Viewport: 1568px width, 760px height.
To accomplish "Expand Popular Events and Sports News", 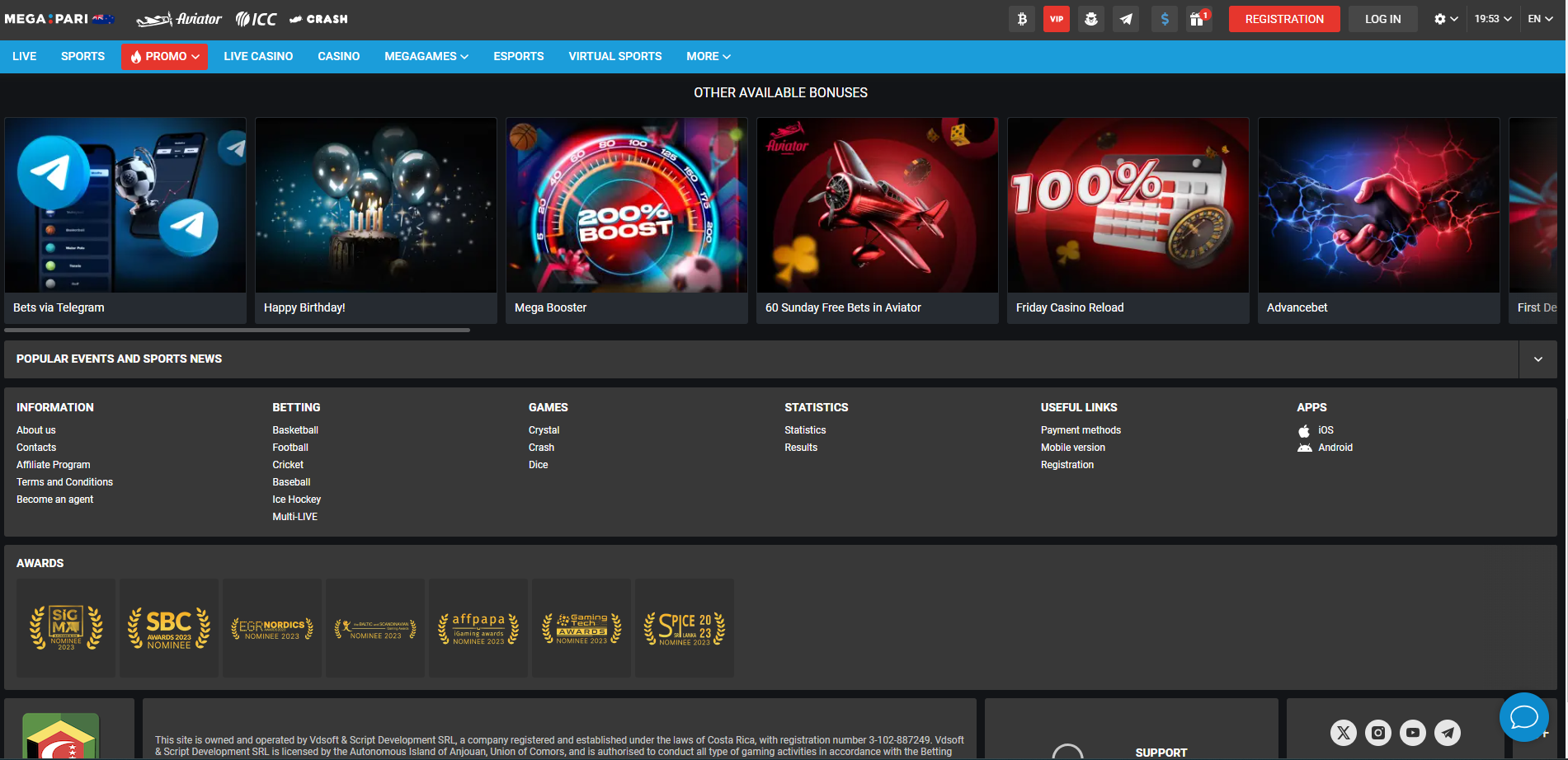I will coord(1537,359).
